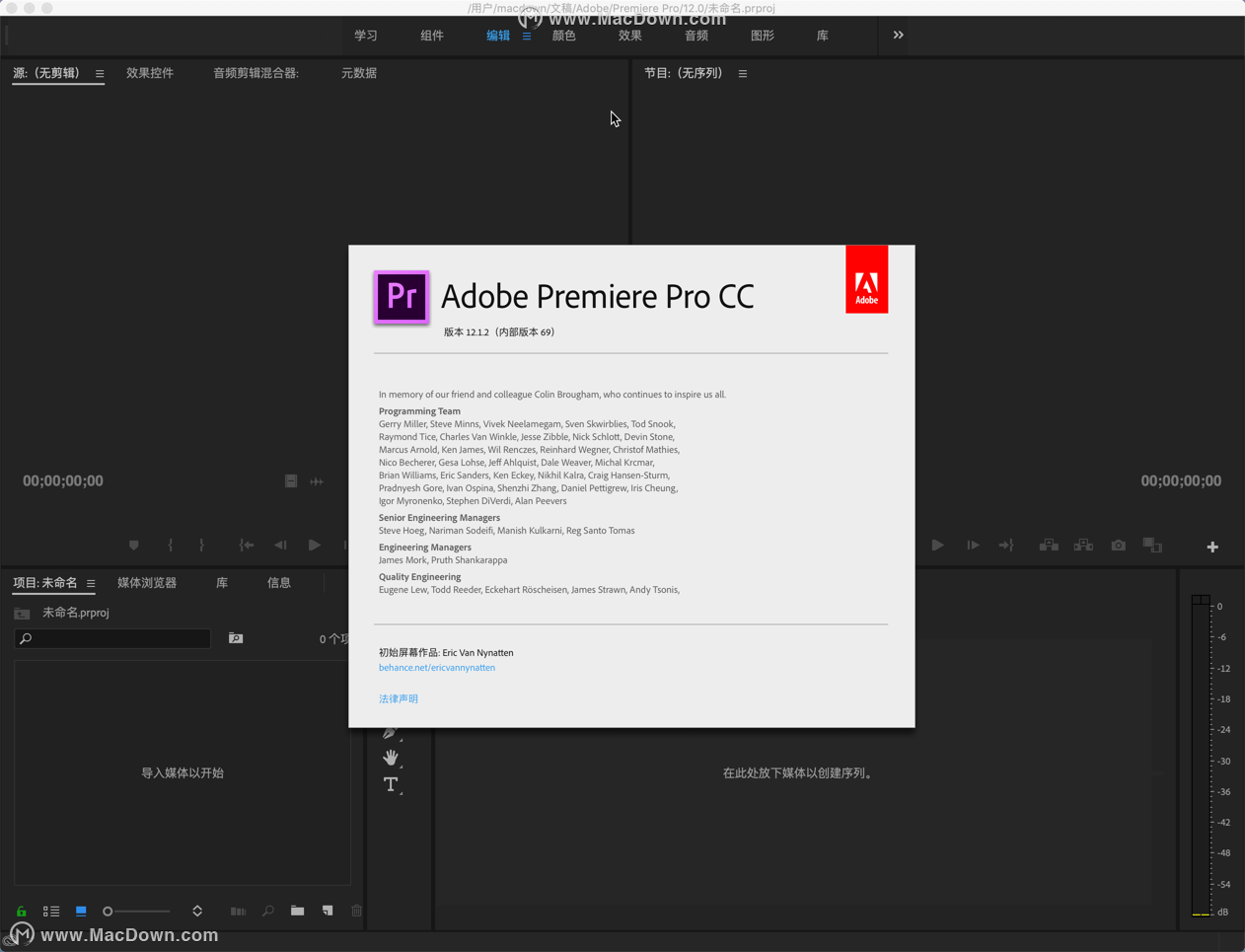1245x952 pixels.
Task: Click the Find magnifier in Project panel footer
Action: 267,912
